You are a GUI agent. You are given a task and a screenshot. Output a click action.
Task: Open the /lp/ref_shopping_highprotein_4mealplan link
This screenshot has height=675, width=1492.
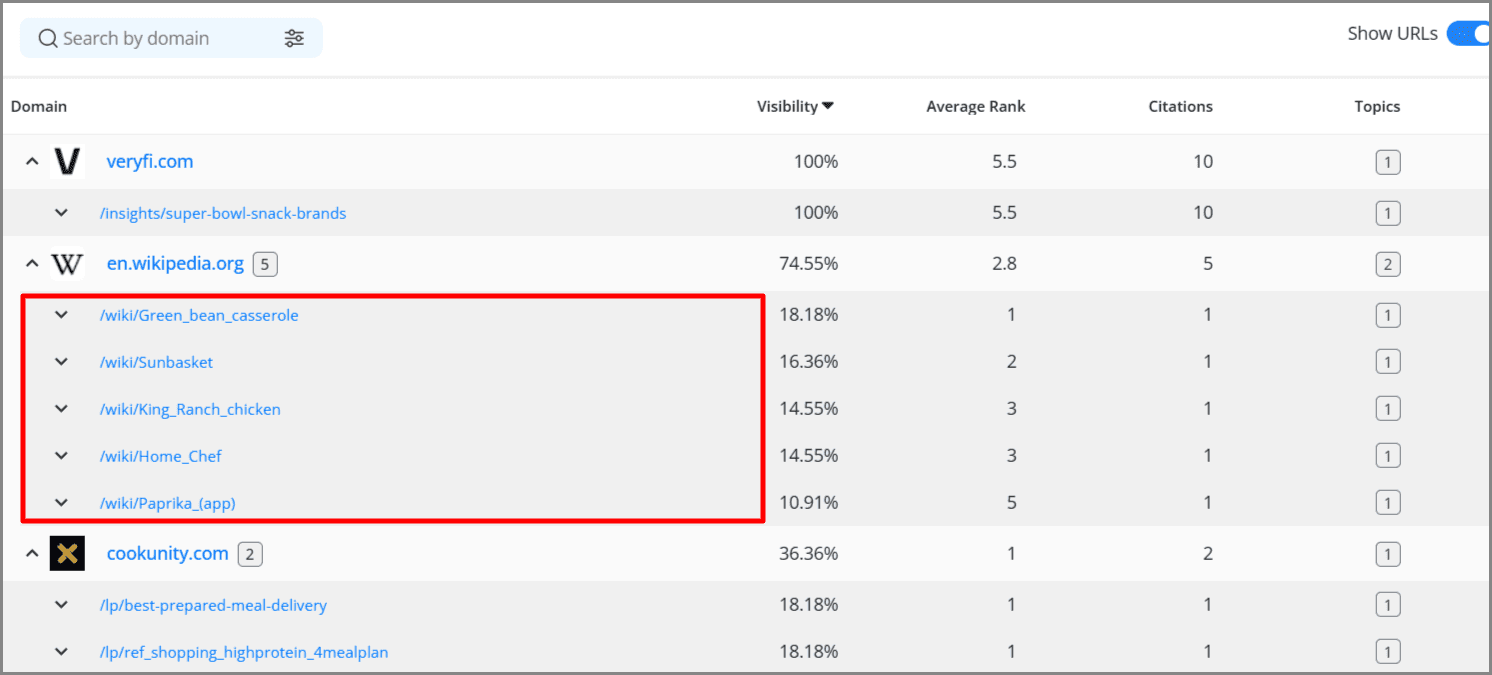pyautogui.click(x=244, y=652)
